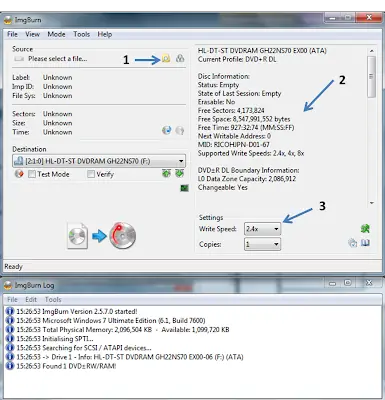Click the ImgBurn Log window title icon
Screen dimensions: 385x400
pyautogui.click(x=8, y=285)
